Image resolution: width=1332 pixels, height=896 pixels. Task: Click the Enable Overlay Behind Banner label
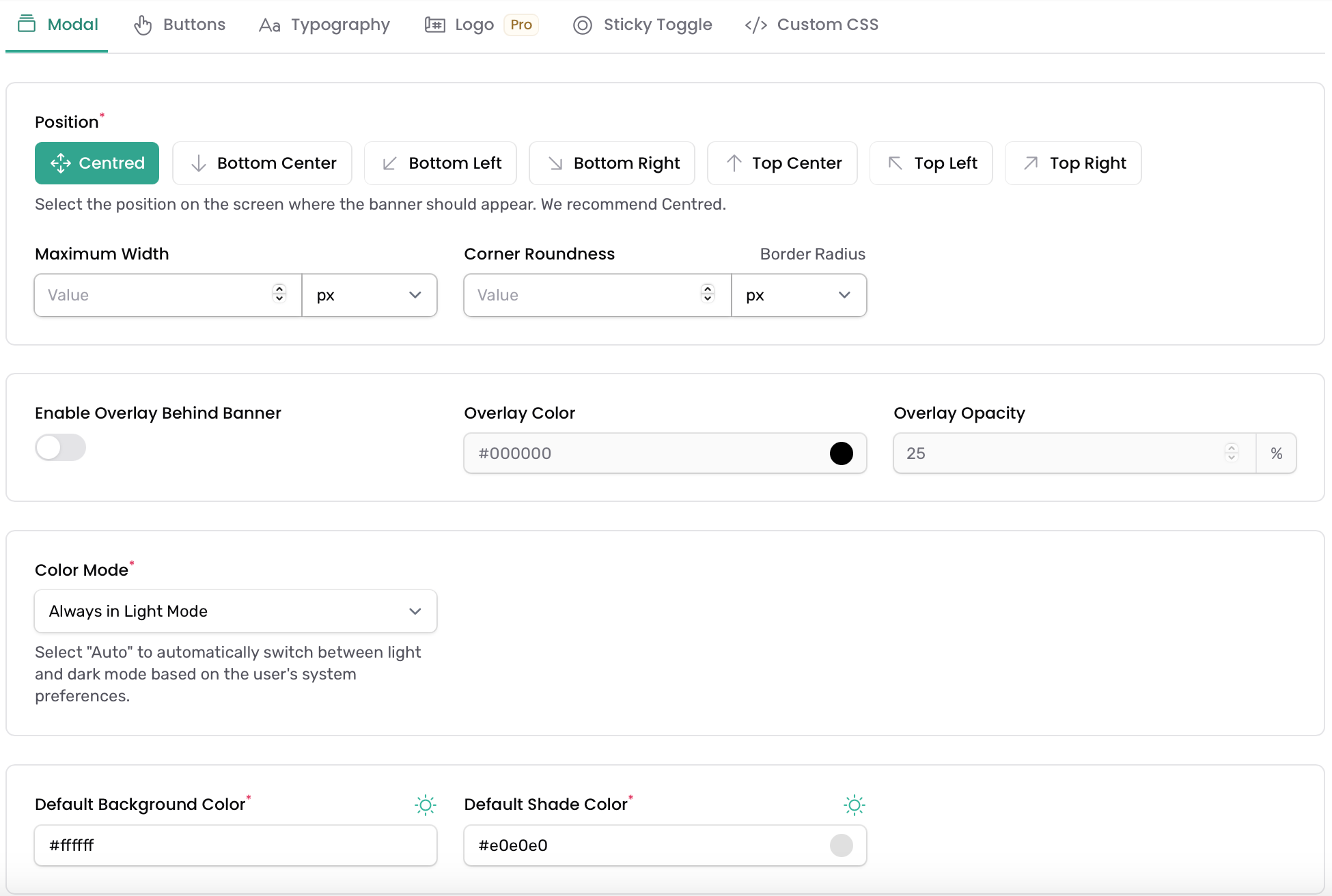158,413
